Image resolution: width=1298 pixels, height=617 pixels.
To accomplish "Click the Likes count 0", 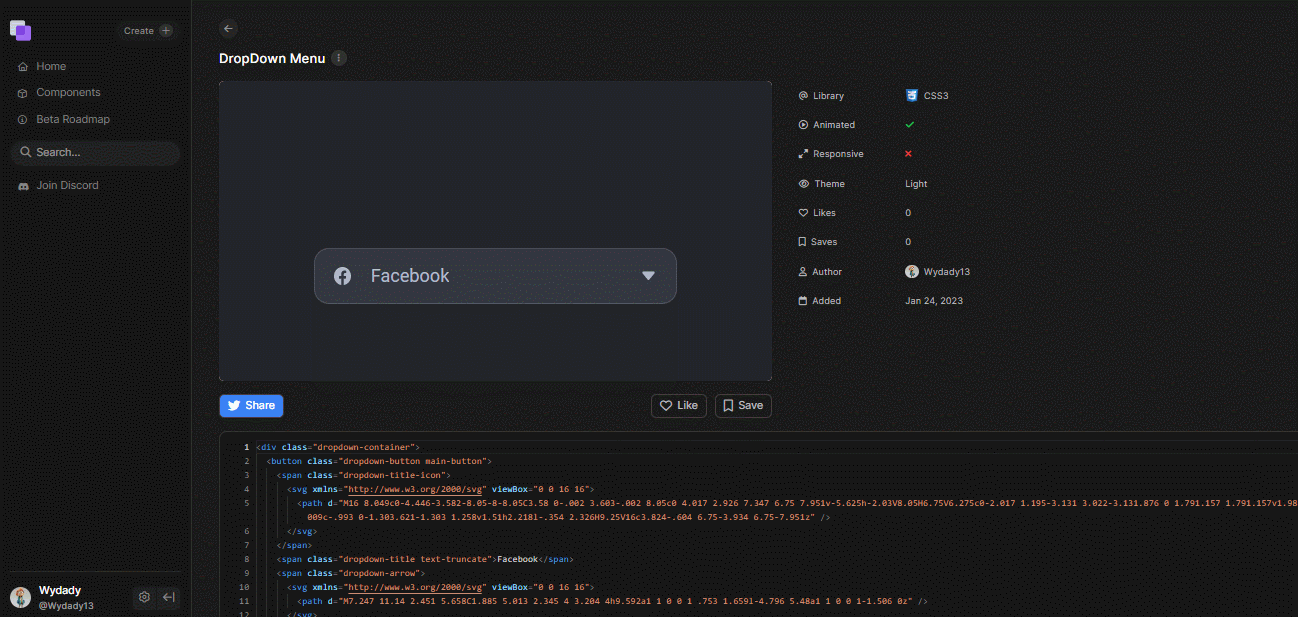I will [908, 213].
